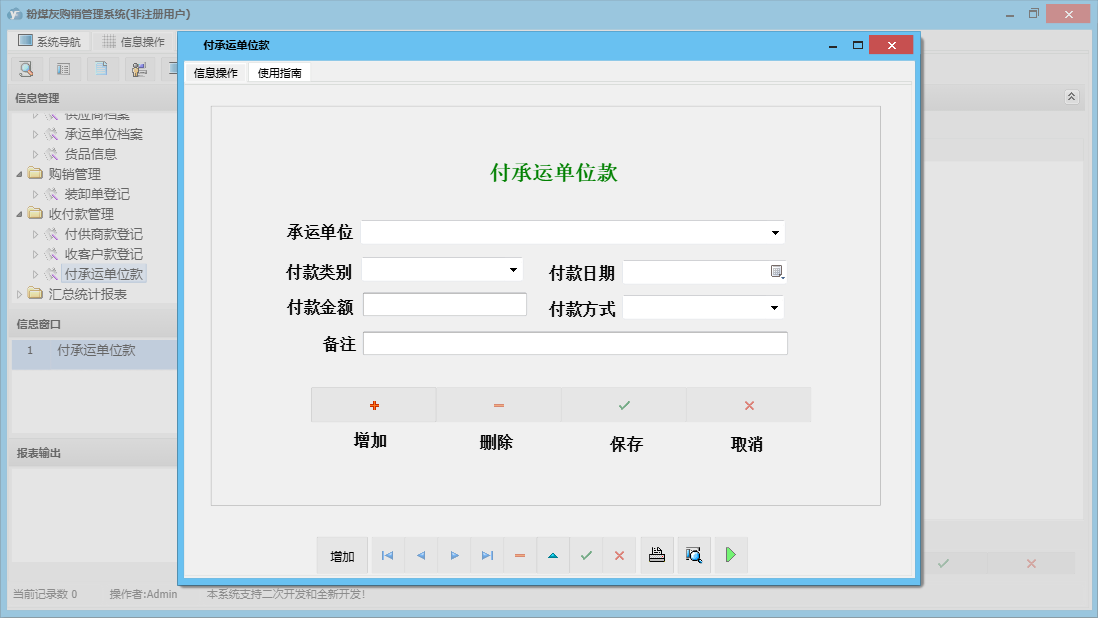This screenshot has height=618, width=1098.
Task: Click the red X cancel icon in toolbar
Action: pos(619,555)
